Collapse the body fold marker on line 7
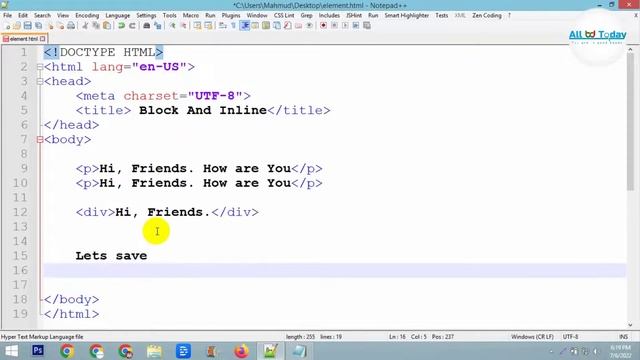The height and width of the screenshot is (360, 640). (x=40, y=140)
